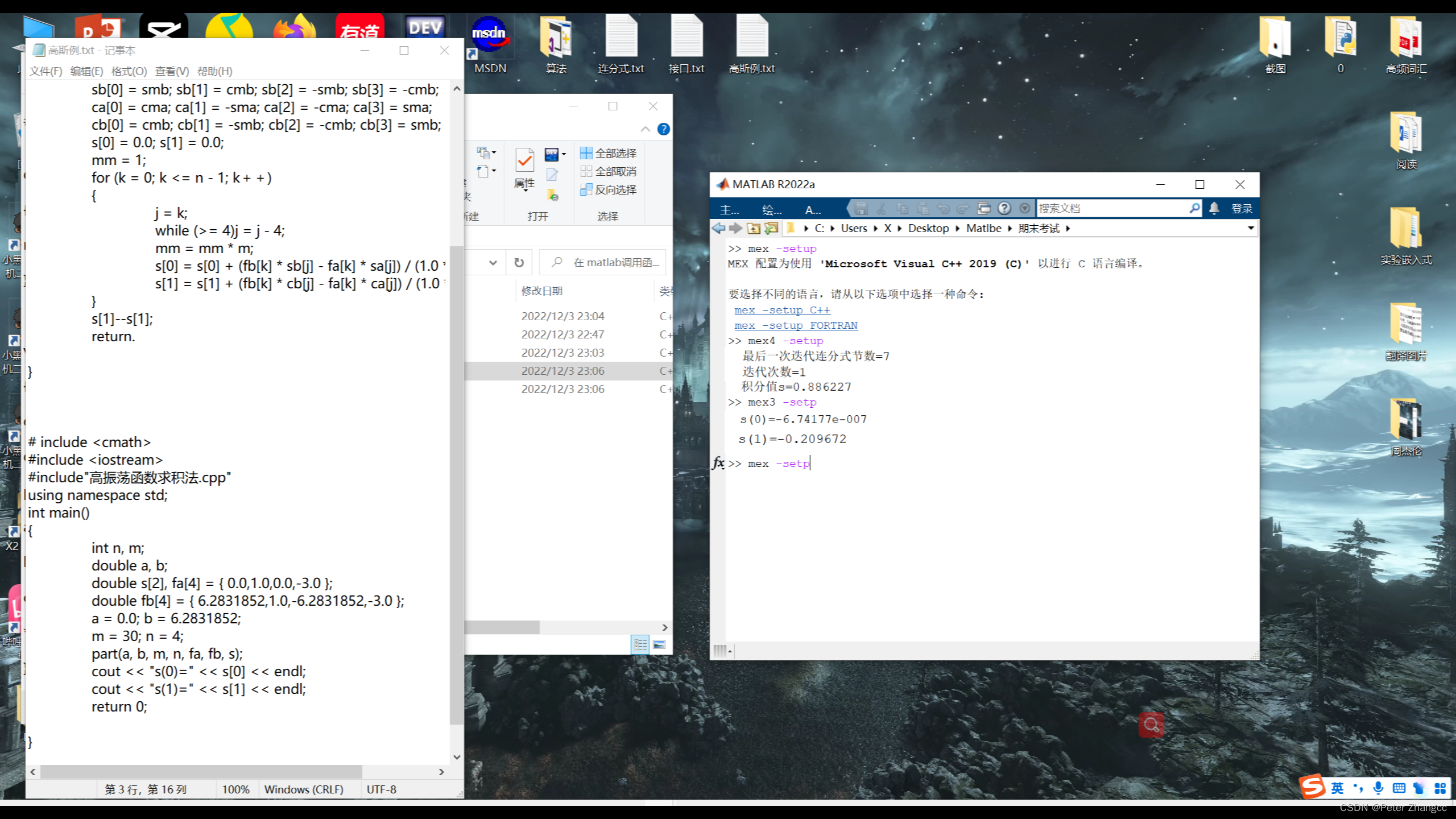Image resolution: width=1456 pixels, height=819 pixels.
Task: Click MATLAB 搜索文档 search field
Action: pos(1109,209)
